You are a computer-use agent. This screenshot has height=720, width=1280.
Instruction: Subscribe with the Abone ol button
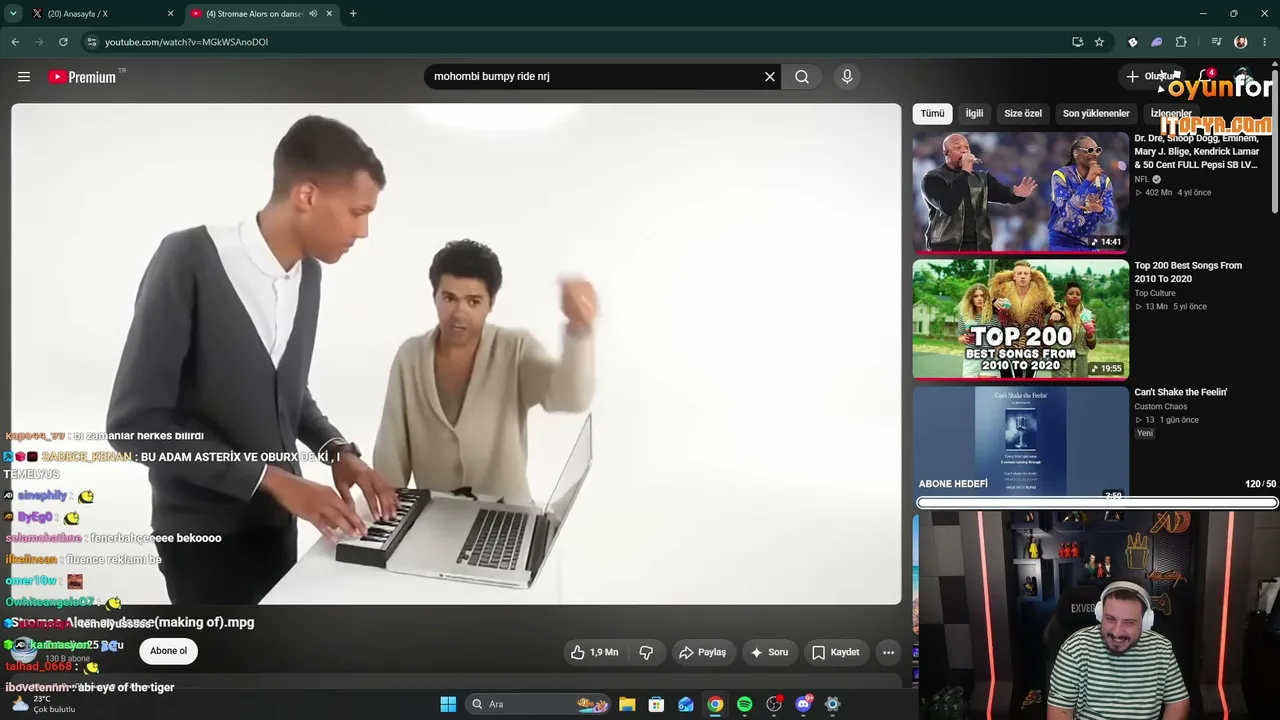click(x=168, y=651)
